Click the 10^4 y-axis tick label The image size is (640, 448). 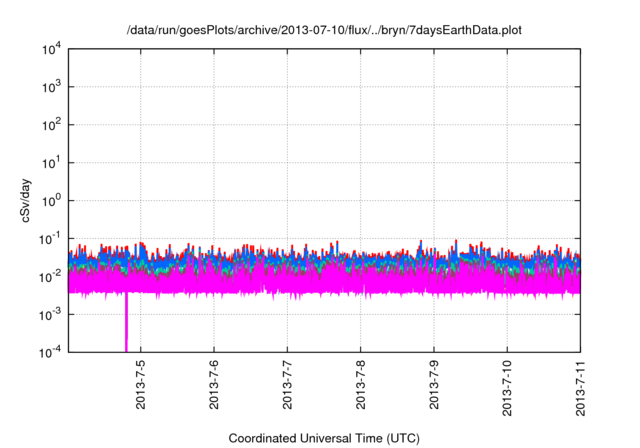tap(51, 50)
